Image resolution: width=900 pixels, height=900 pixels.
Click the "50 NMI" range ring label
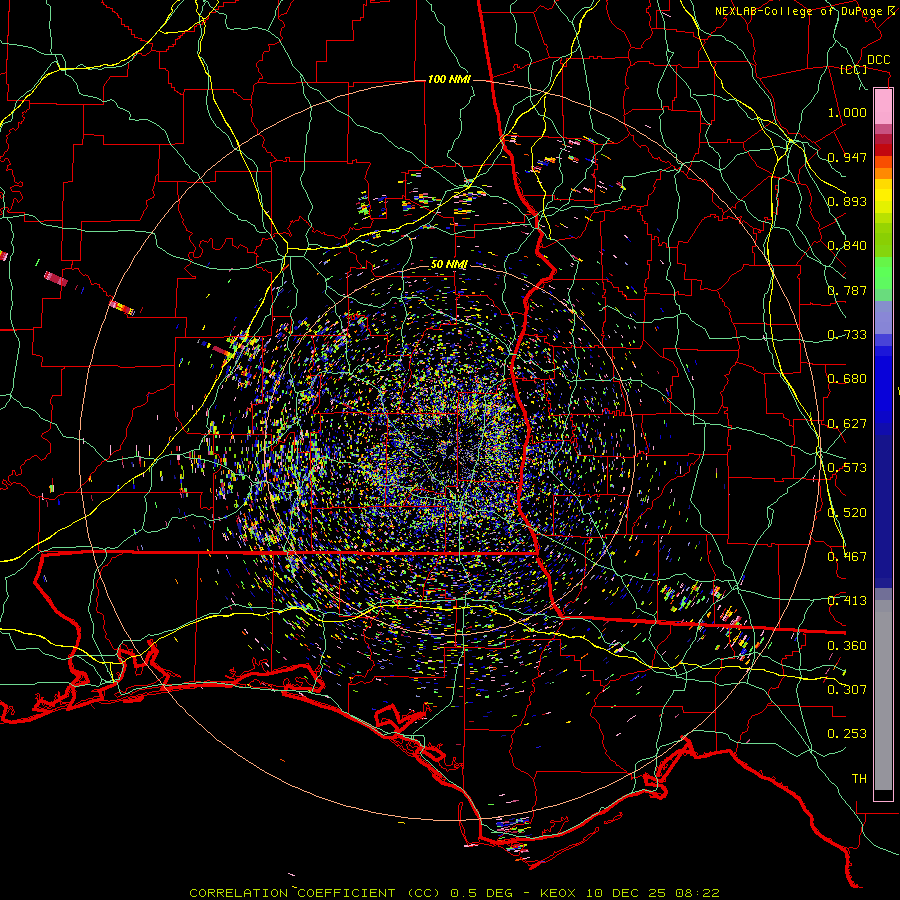pyautogui.click(x=449, y=265)
